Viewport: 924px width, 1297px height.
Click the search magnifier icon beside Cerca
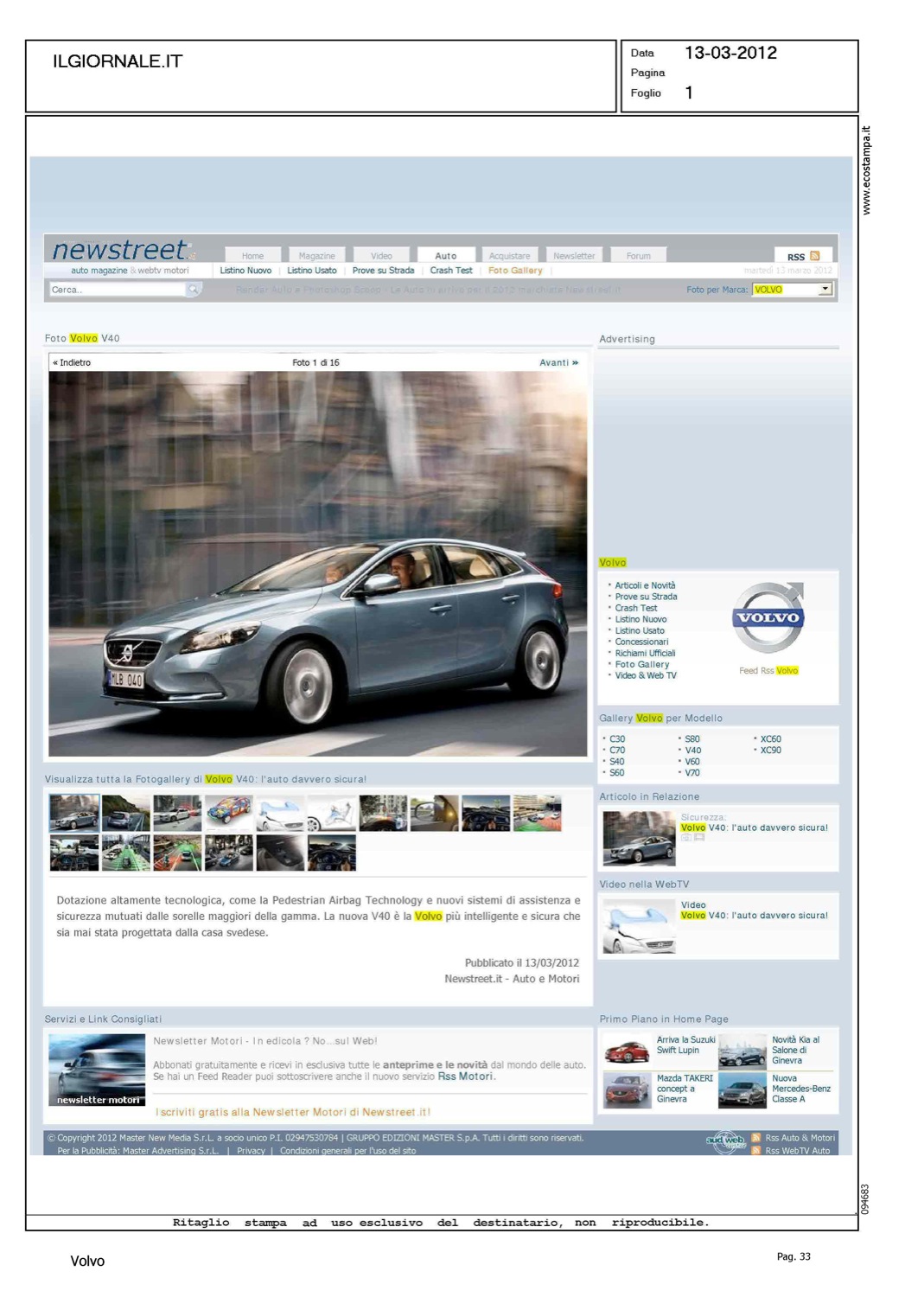pos(194,290)
